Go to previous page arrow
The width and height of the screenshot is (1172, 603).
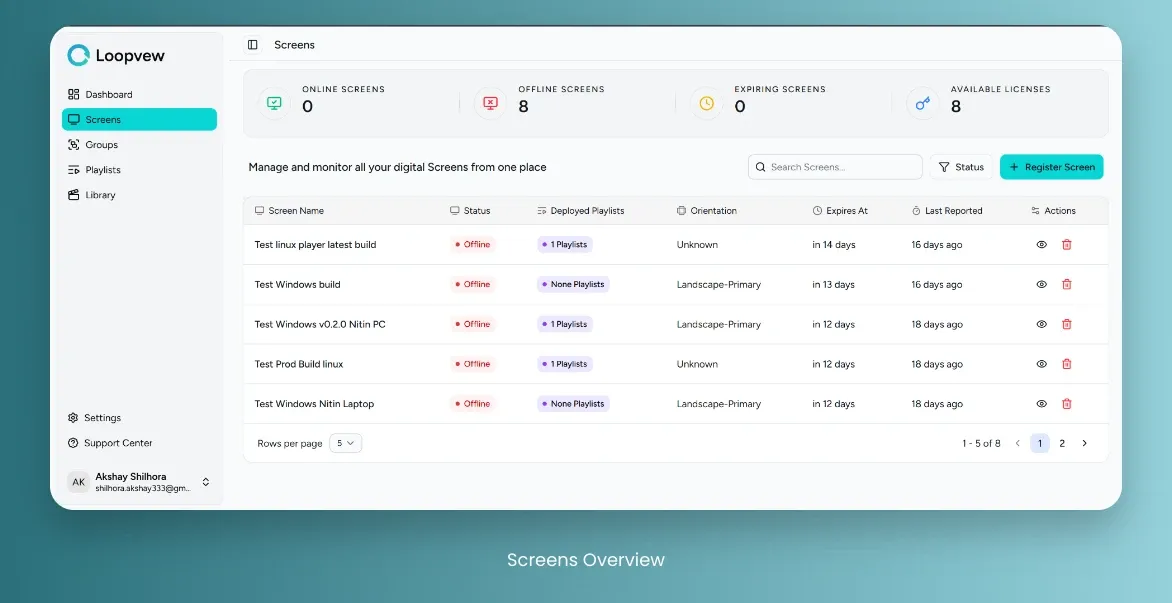(x=1017, y=443)
